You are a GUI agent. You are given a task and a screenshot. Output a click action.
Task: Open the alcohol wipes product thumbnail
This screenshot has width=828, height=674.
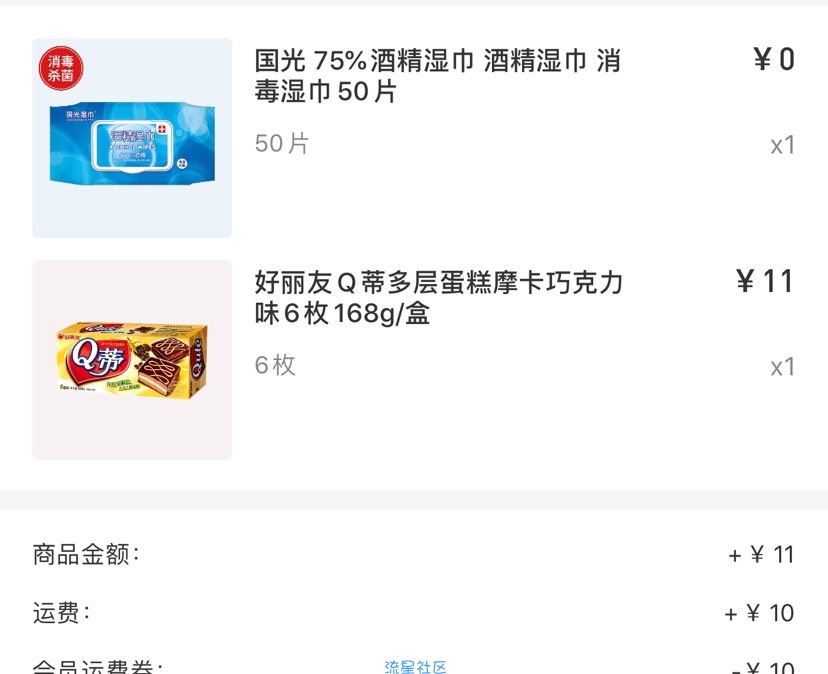point(132,138)
